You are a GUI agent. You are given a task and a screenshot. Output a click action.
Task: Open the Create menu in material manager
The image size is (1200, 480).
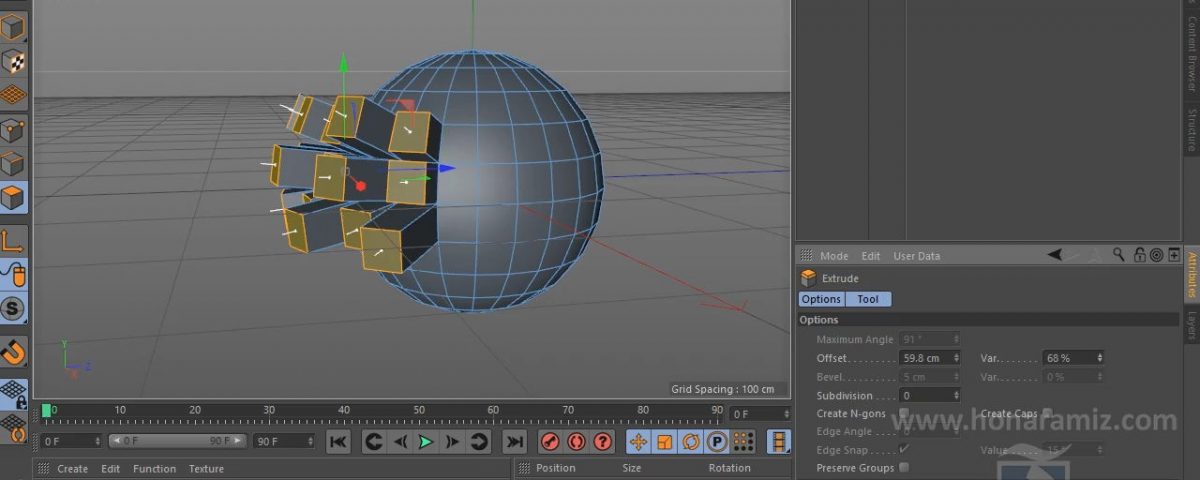click(x=72, y=468)
